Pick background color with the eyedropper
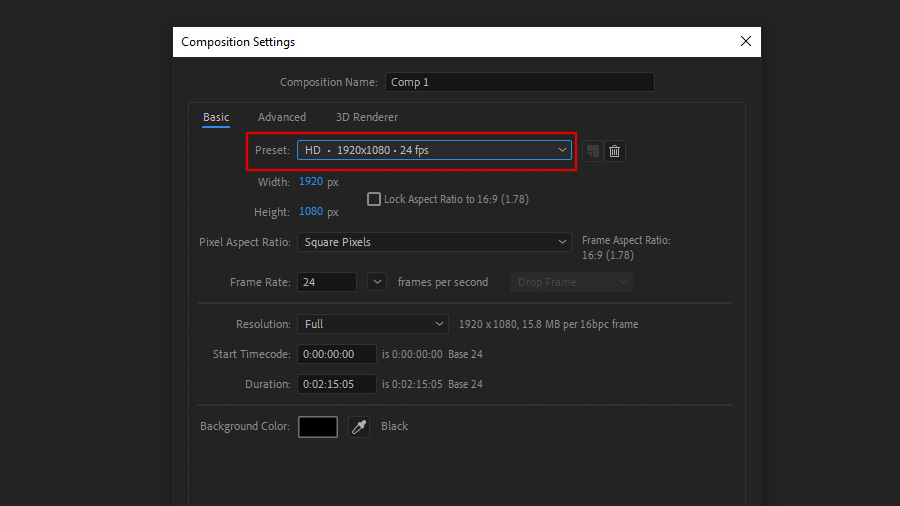The image size is (900, 506). pyautogui.click(x=359, y=427)
